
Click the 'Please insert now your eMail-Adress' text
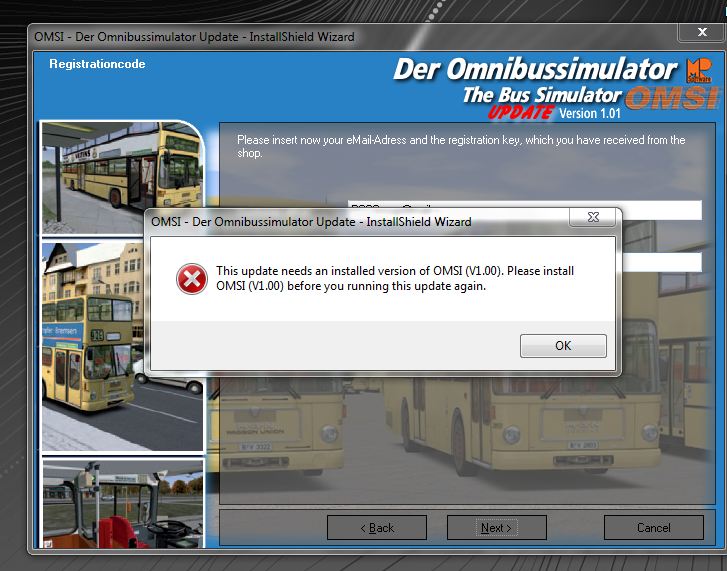coord(461,146)
